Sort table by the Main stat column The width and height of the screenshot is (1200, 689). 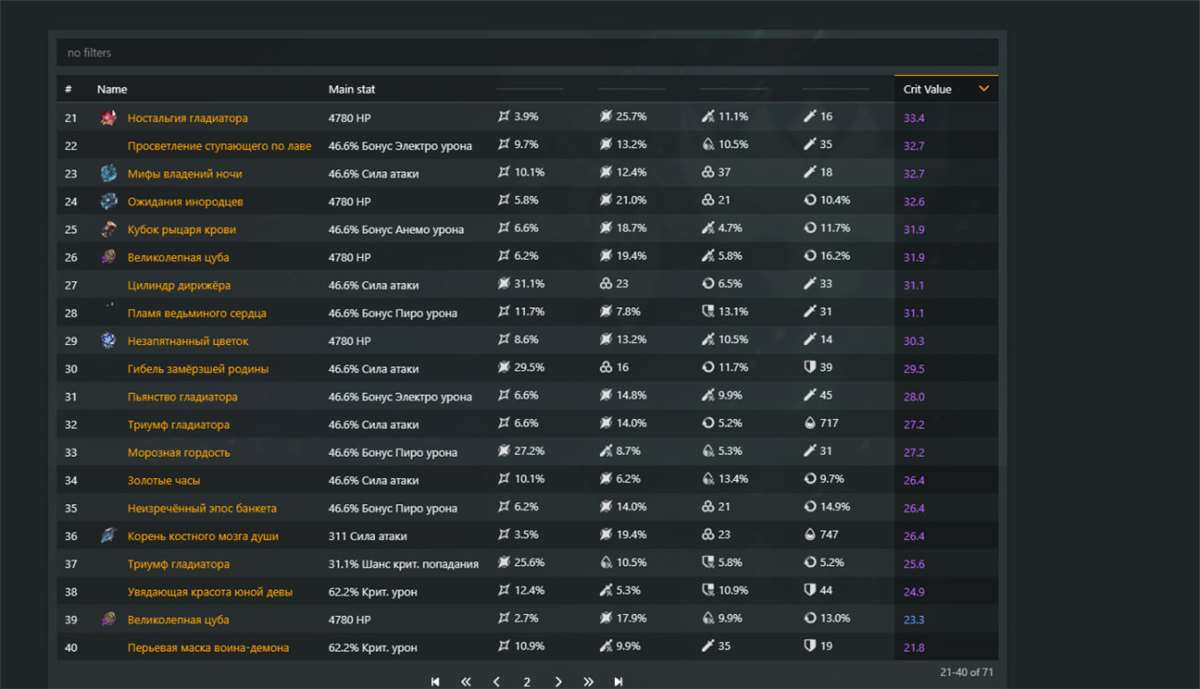pyautogui.click(x=352, y=90)
